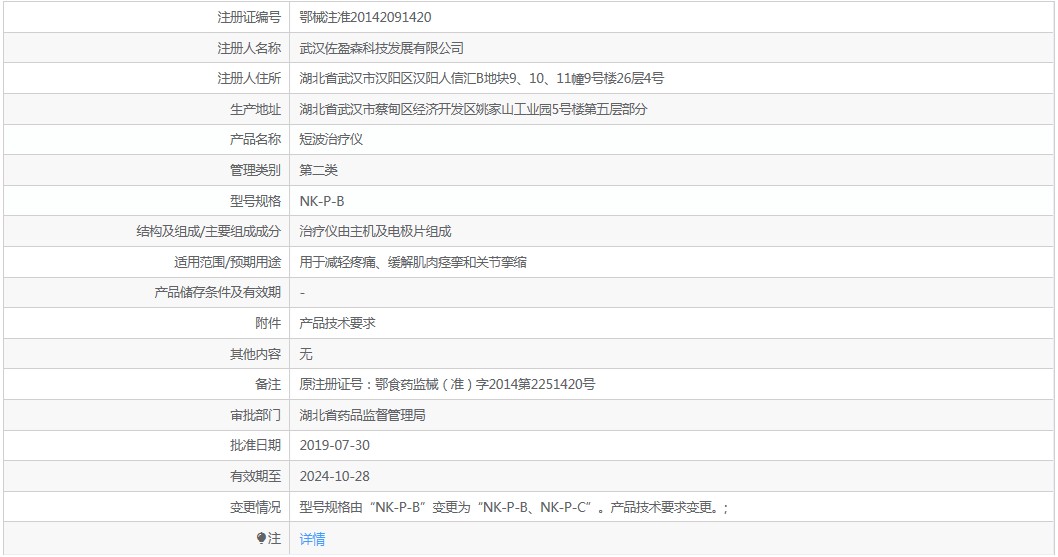1058x557 pixels.
Task: Click the dash value in storage conditions row
Action: click(302, 293)
